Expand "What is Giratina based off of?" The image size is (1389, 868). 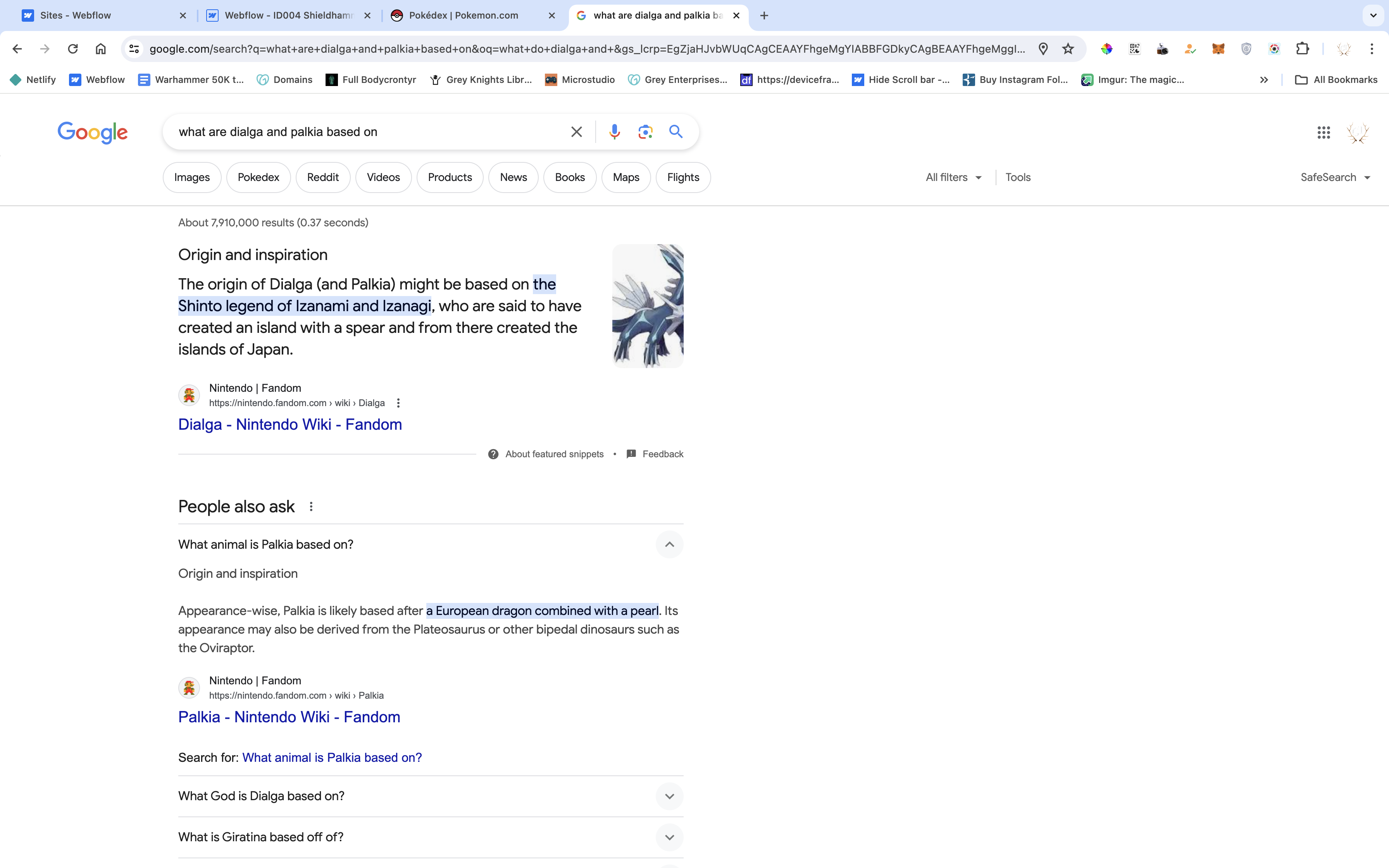pyautogui.click(x=669, y=837)
